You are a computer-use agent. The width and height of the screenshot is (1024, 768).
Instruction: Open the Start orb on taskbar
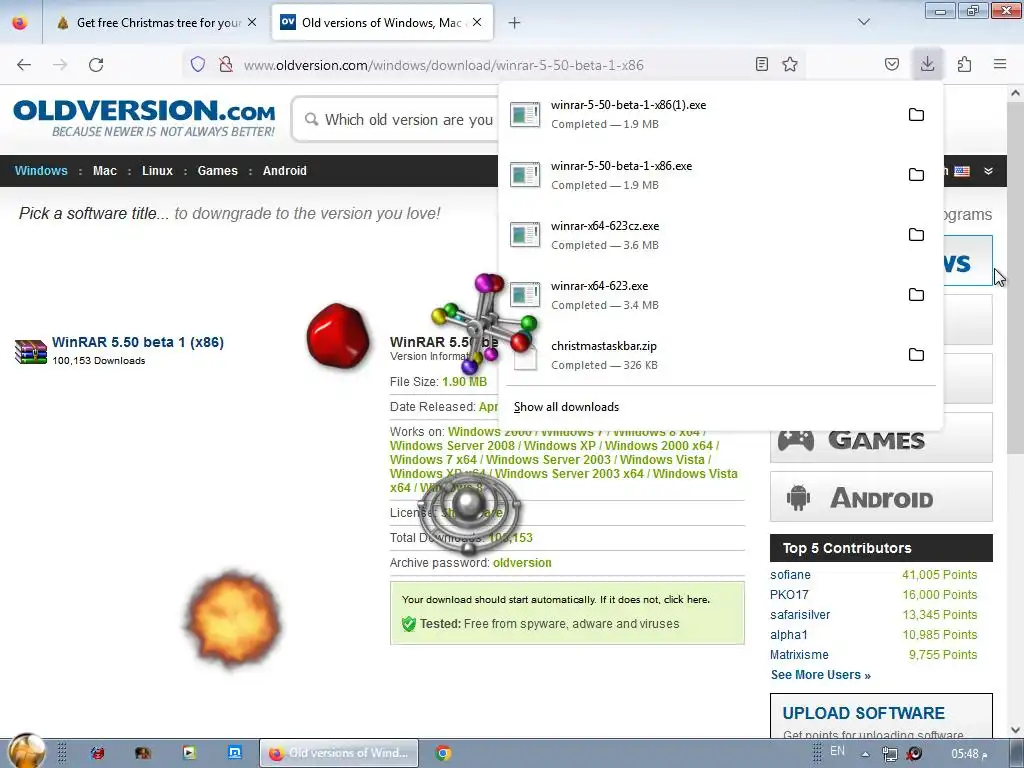pos(27,751)
